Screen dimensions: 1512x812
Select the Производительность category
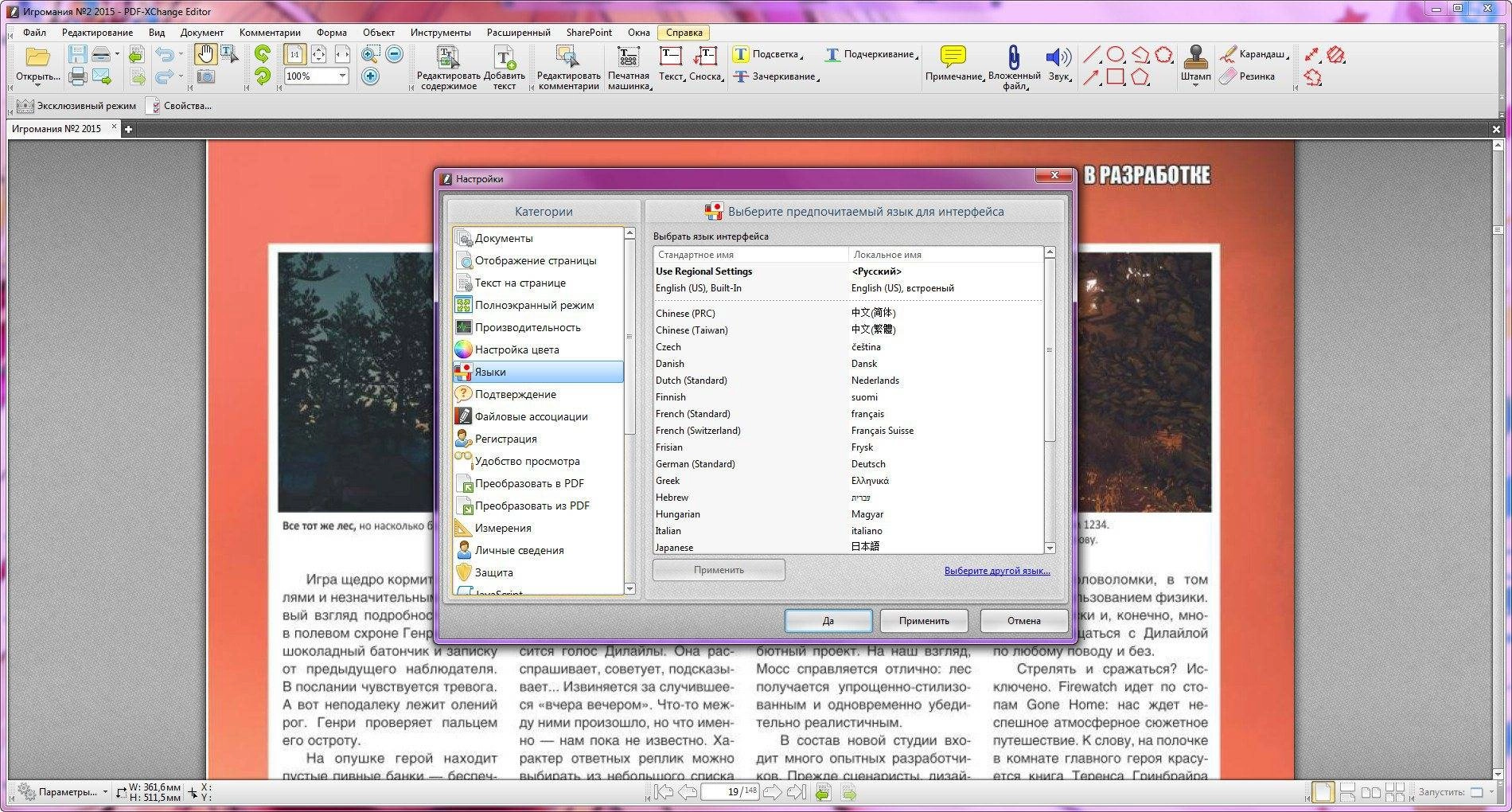(538, 327)
